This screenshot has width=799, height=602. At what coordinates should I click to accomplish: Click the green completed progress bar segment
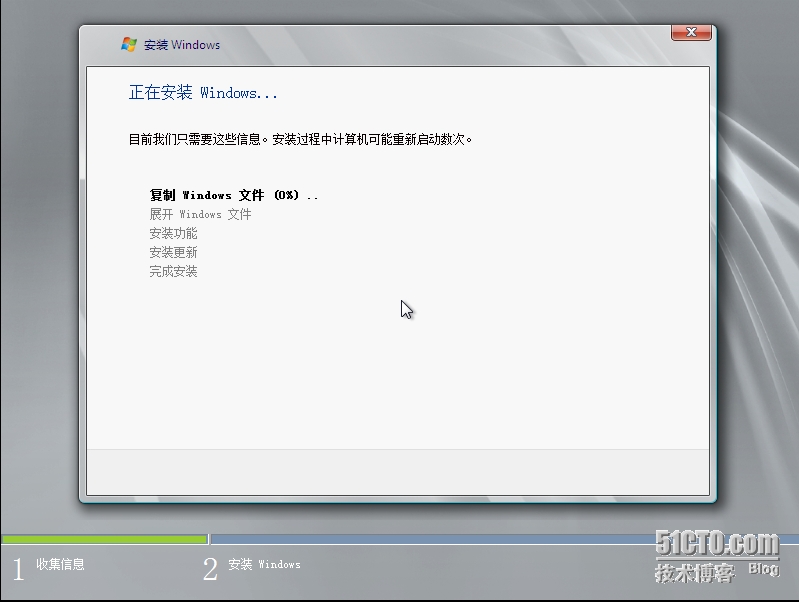point(104,539)
